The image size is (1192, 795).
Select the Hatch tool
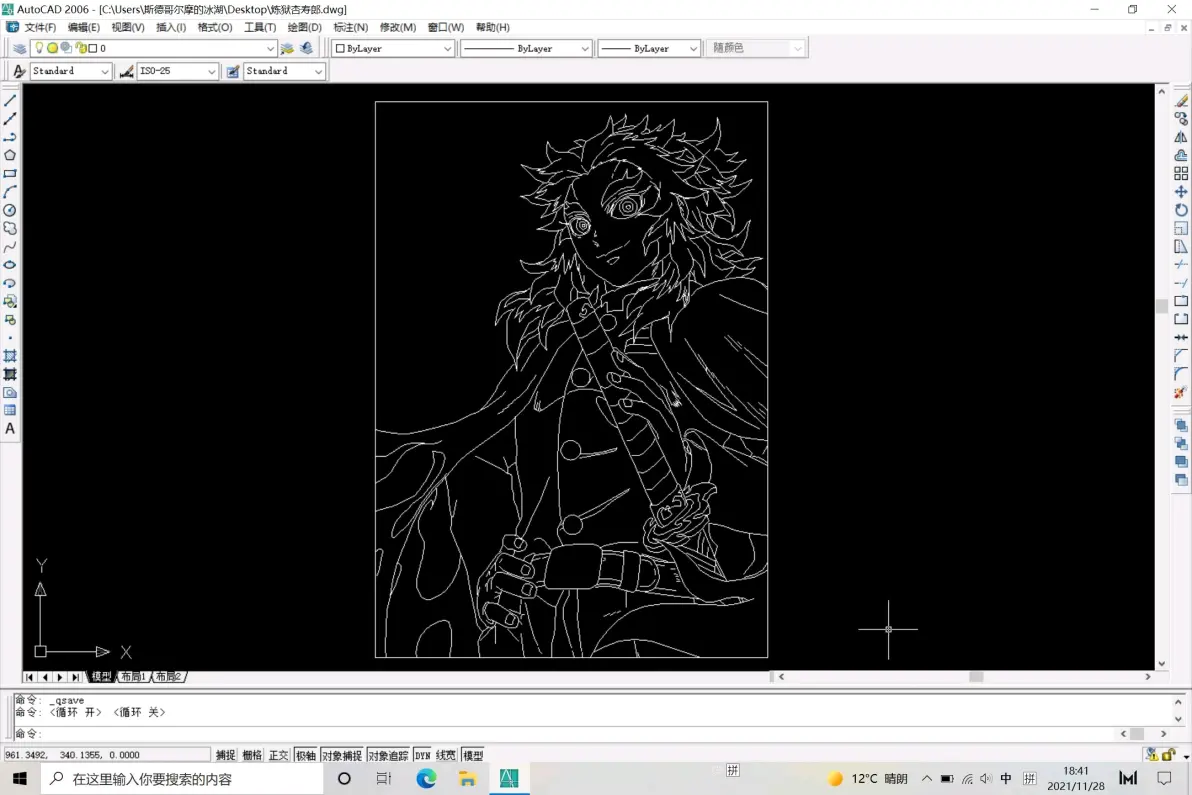pyautogui.click(x=10, y=356)
